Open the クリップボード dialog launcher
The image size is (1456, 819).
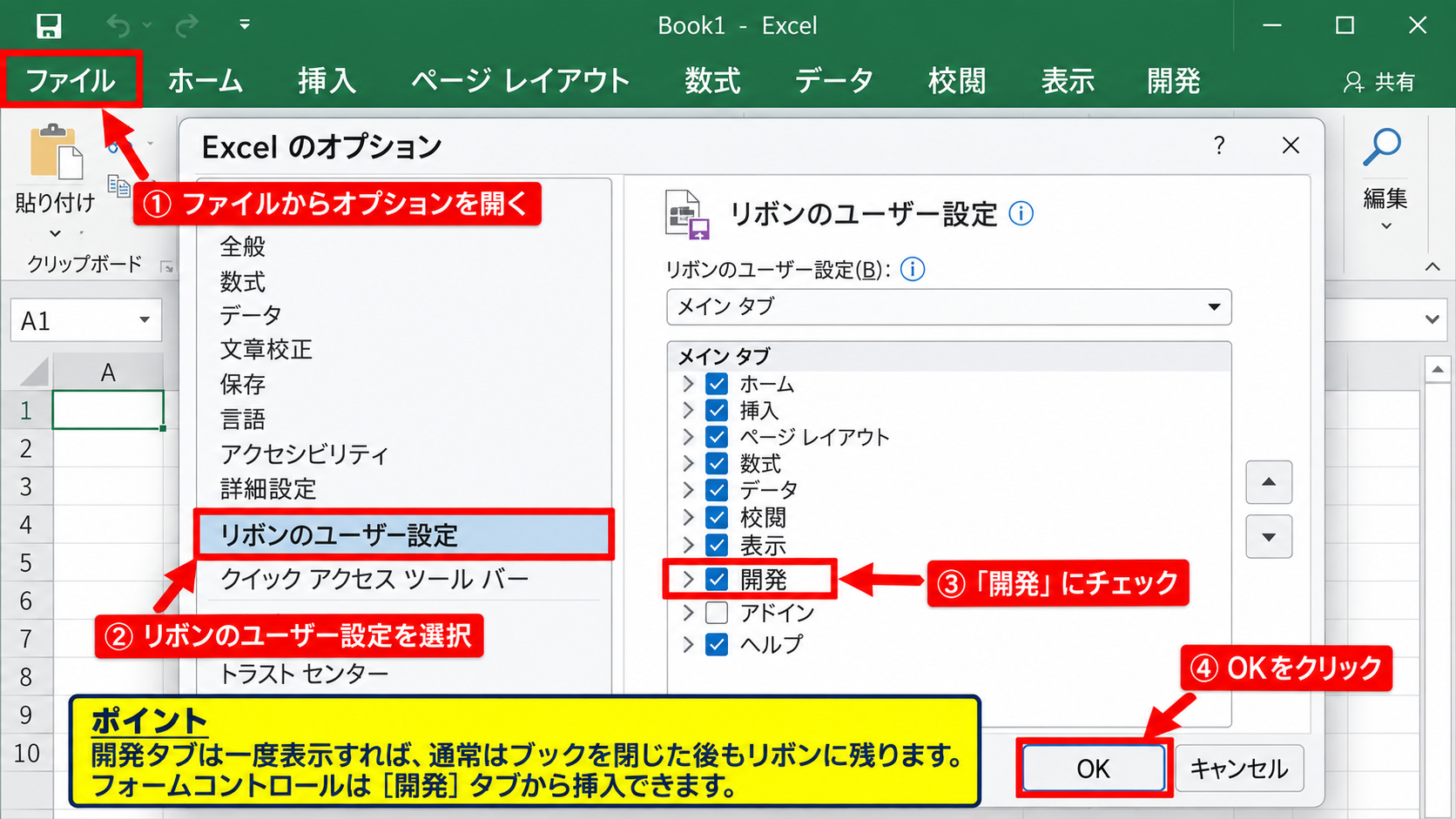pos(167,267)
